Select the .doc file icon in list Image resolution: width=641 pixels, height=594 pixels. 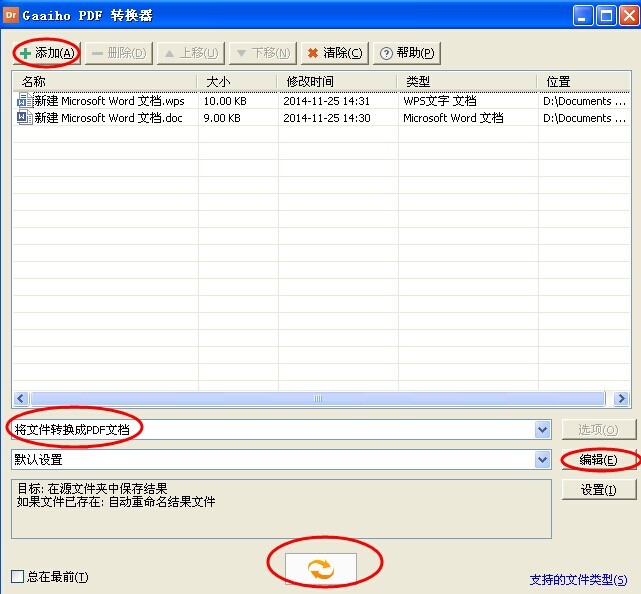pyautogui.click(x=24, y=117)
